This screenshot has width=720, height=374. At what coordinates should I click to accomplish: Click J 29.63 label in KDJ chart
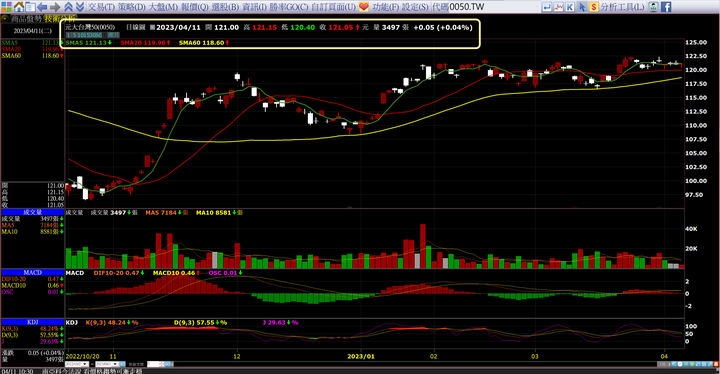click(x=280, y=323)
